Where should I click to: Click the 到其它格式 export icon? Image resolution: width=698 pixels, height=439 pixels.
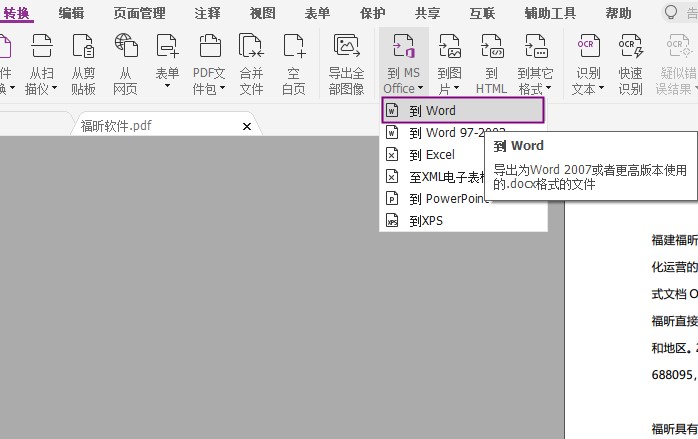[535, 45]
